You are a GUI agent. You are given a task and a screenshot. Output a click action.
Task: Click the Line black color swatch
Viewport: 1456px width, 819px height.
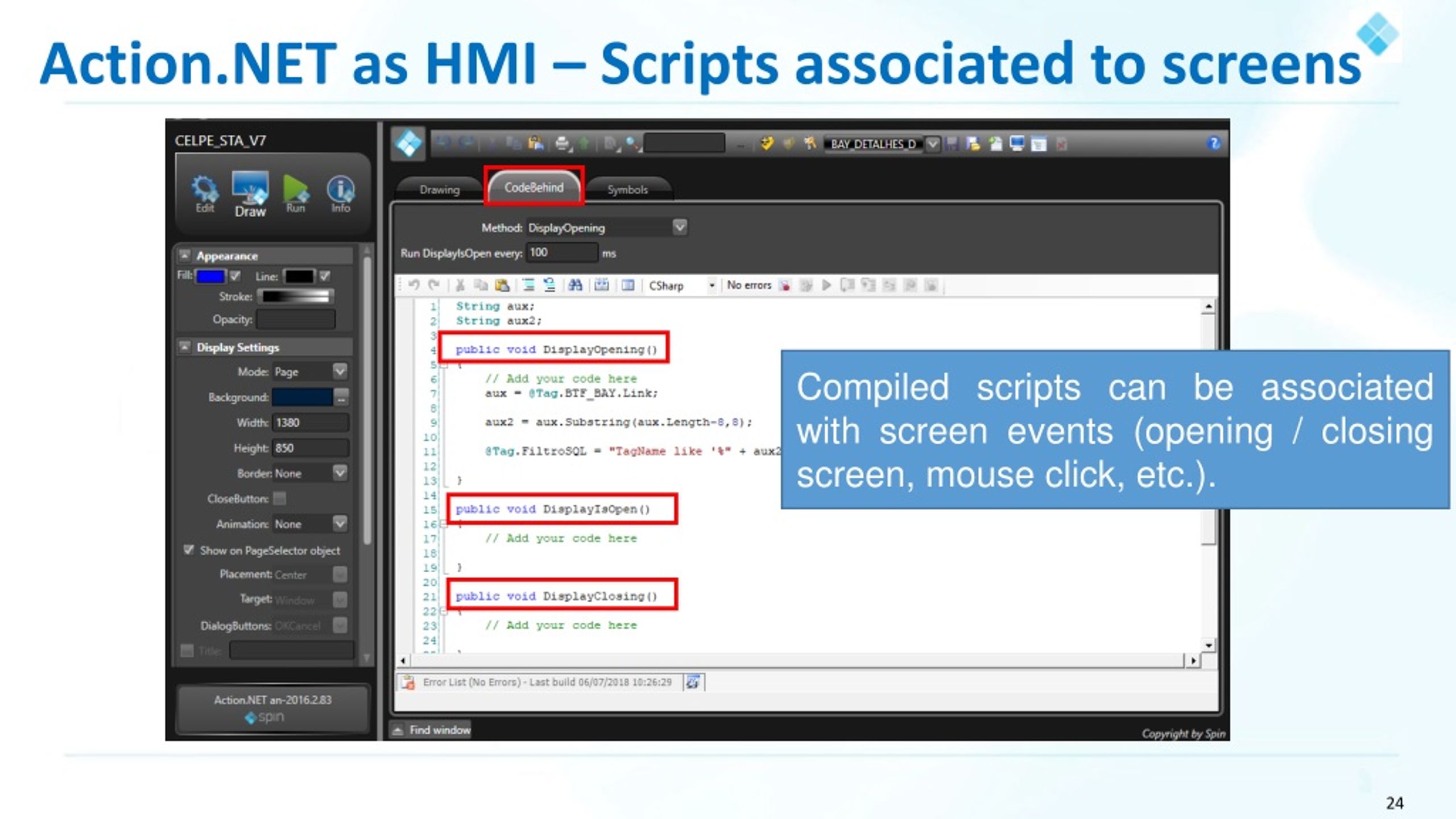[x=299, y=276]
